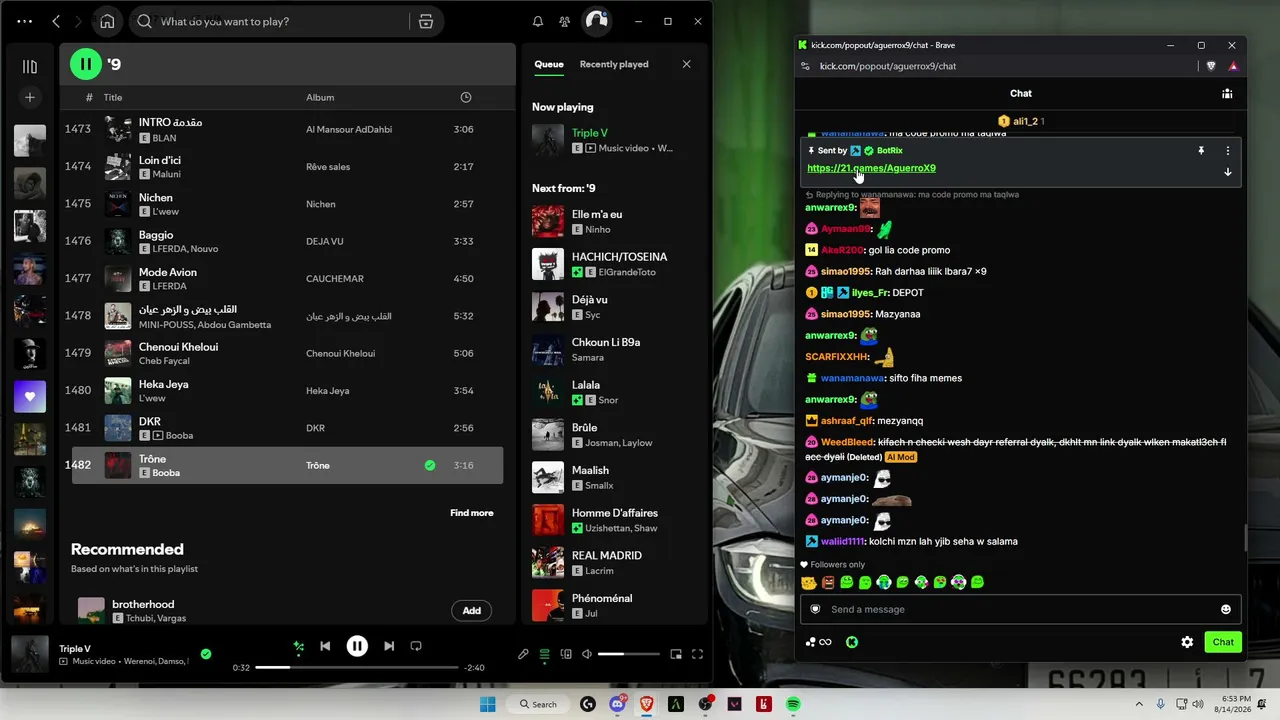Select REAL MADRID by Lacrim in queue
The height and width of the screenshot is (720, 1280).
coord(612,562)
